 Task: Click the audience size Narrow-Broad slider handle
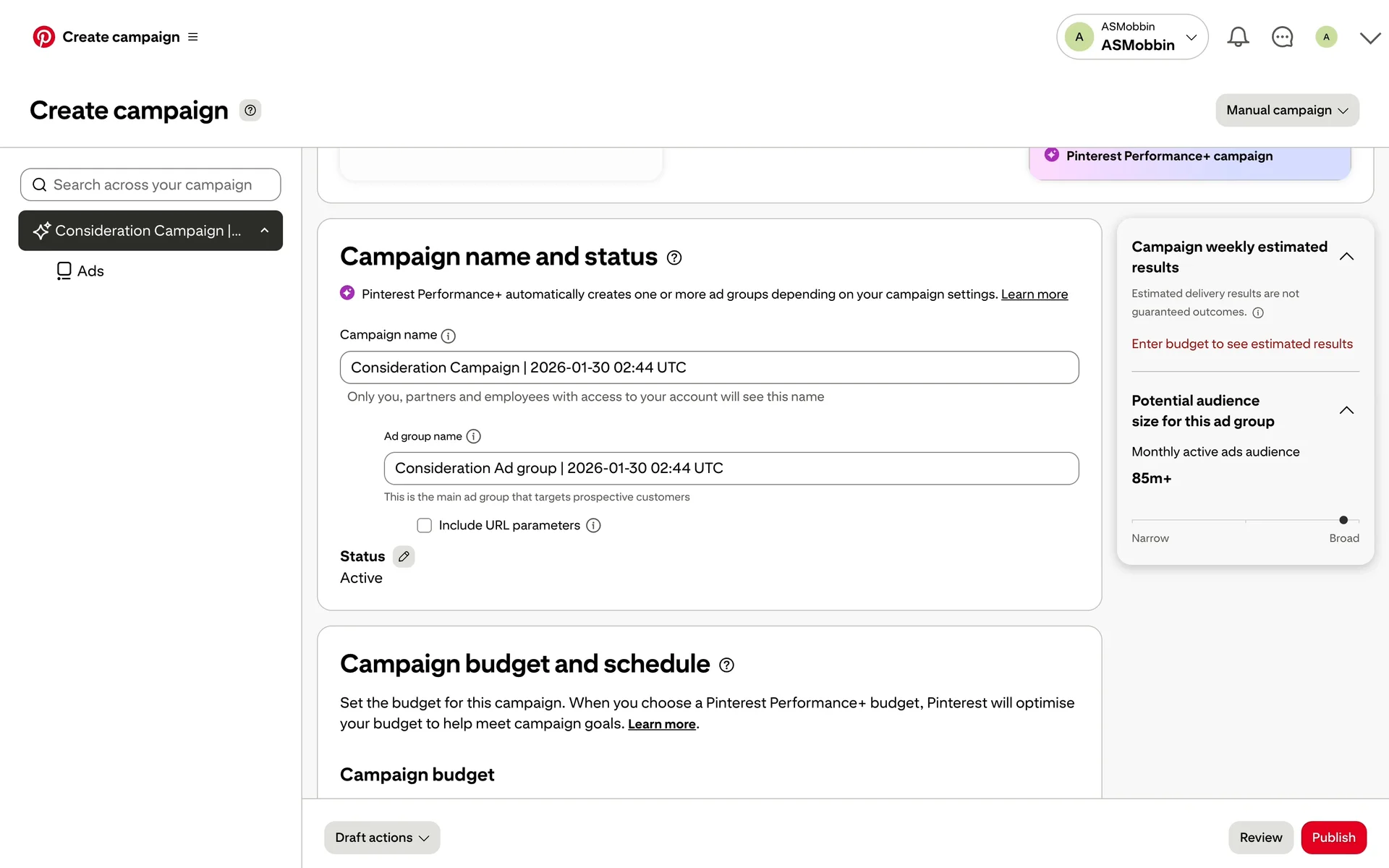[x=1343, y=520]
